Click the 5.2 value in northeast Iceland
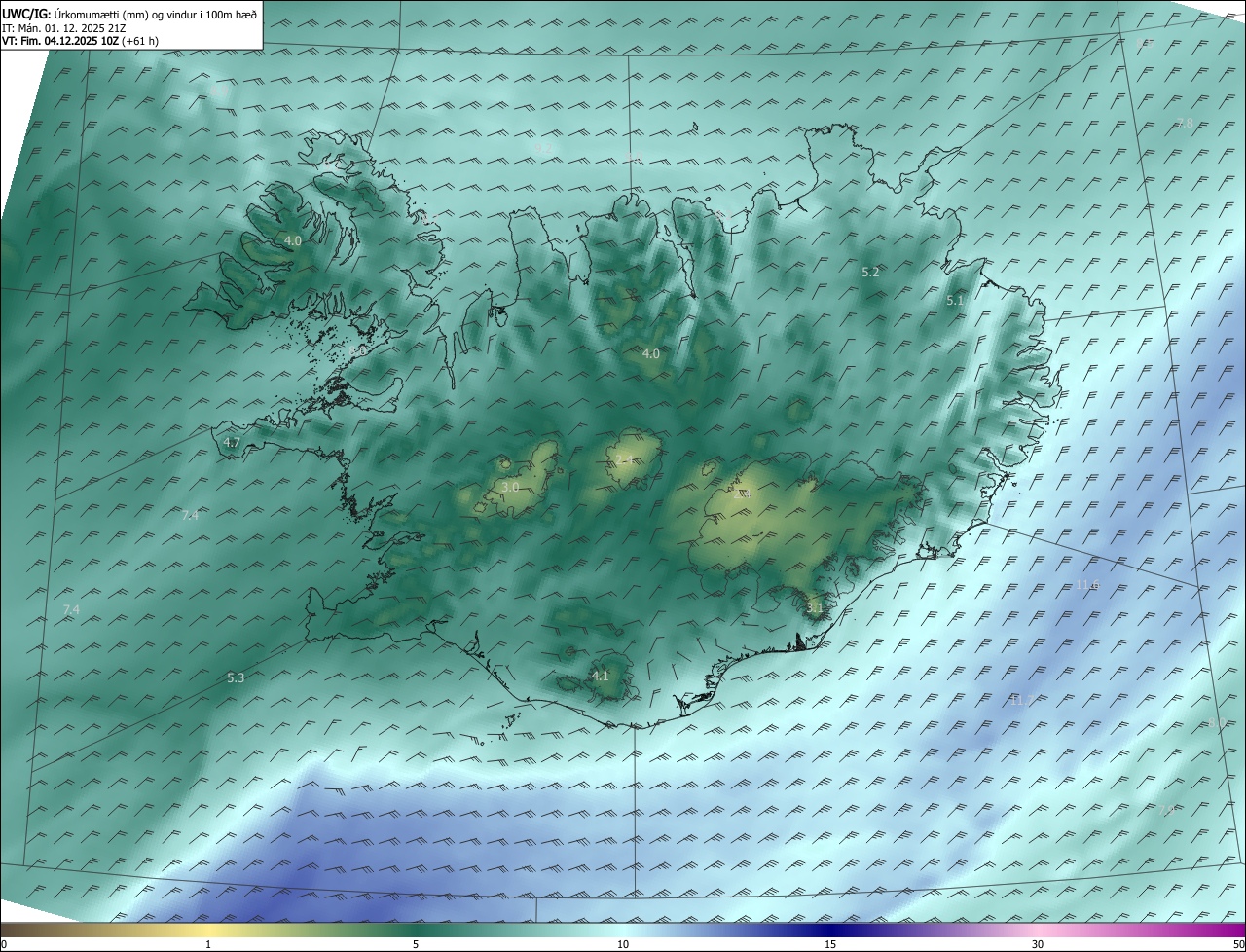The height and width of the screenshot is (952, 1246). [870, 273]
